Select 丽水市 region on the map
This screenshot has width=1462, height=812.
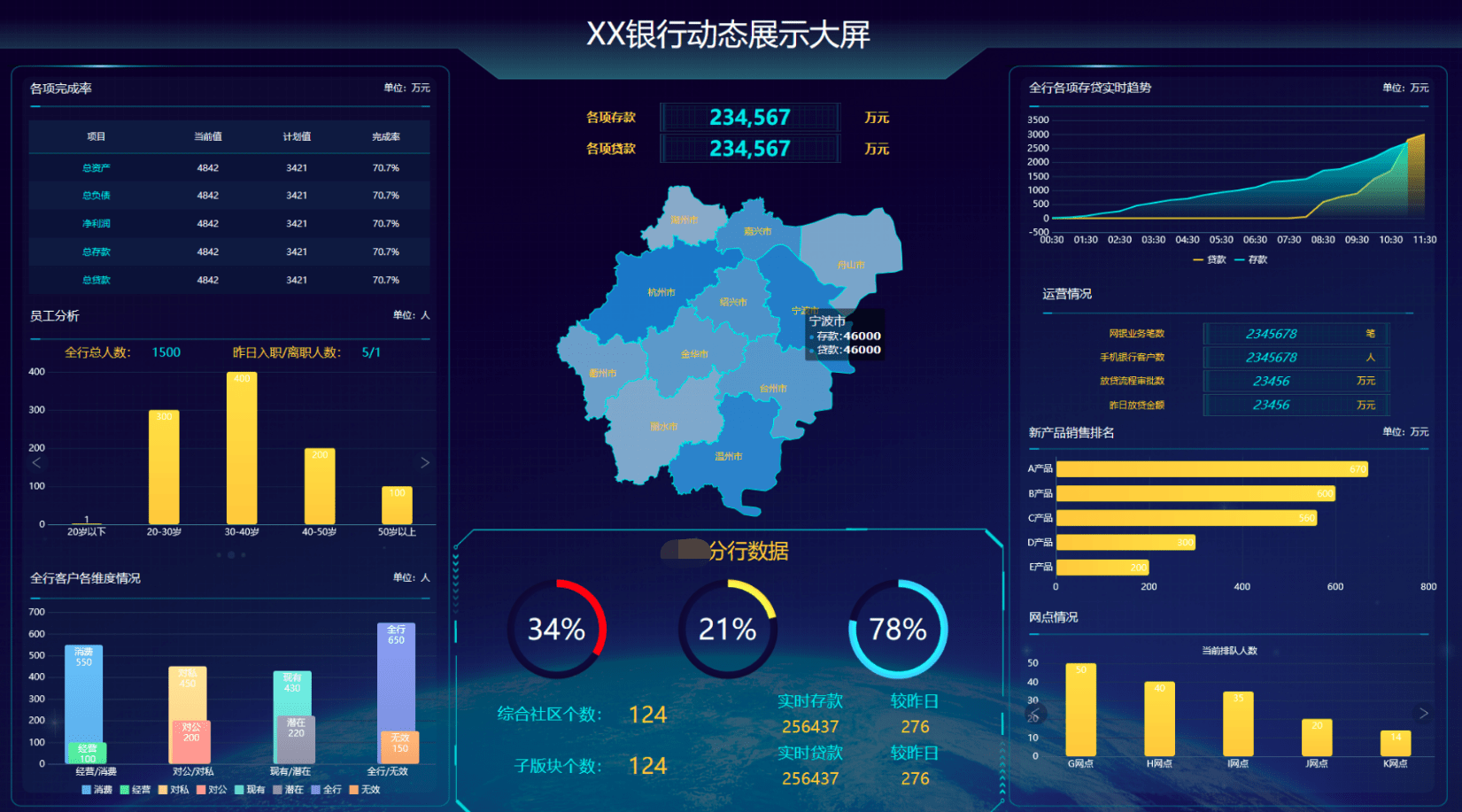(663, 426)
